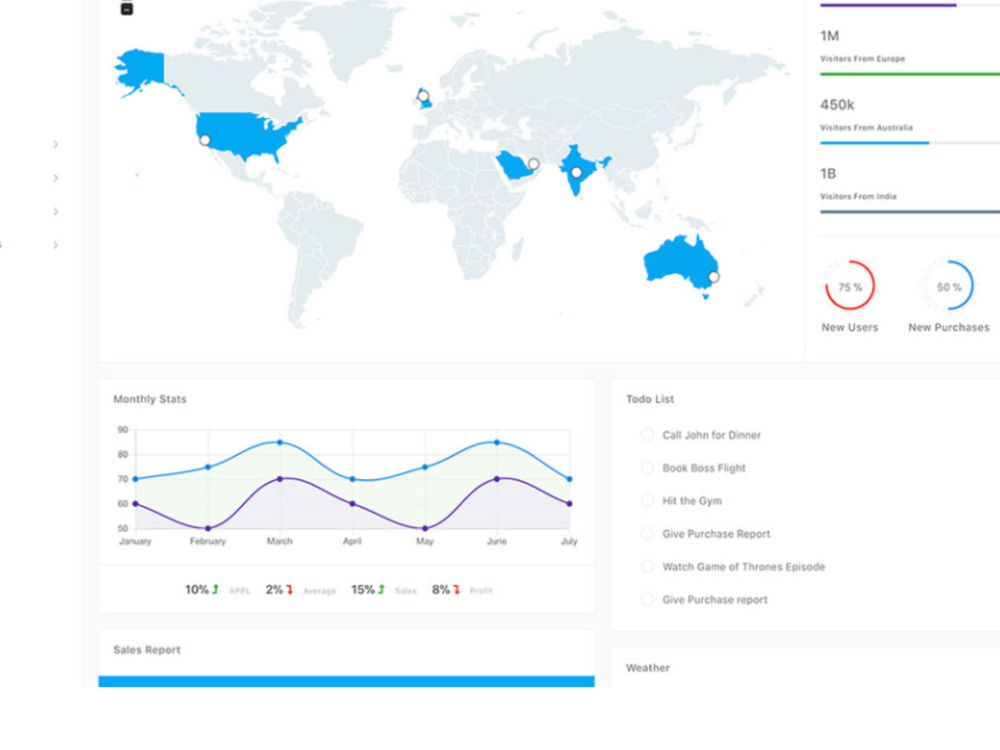
Task: Click the green Visitors From Europe progress bar
Action: click(x=910, y=74)
